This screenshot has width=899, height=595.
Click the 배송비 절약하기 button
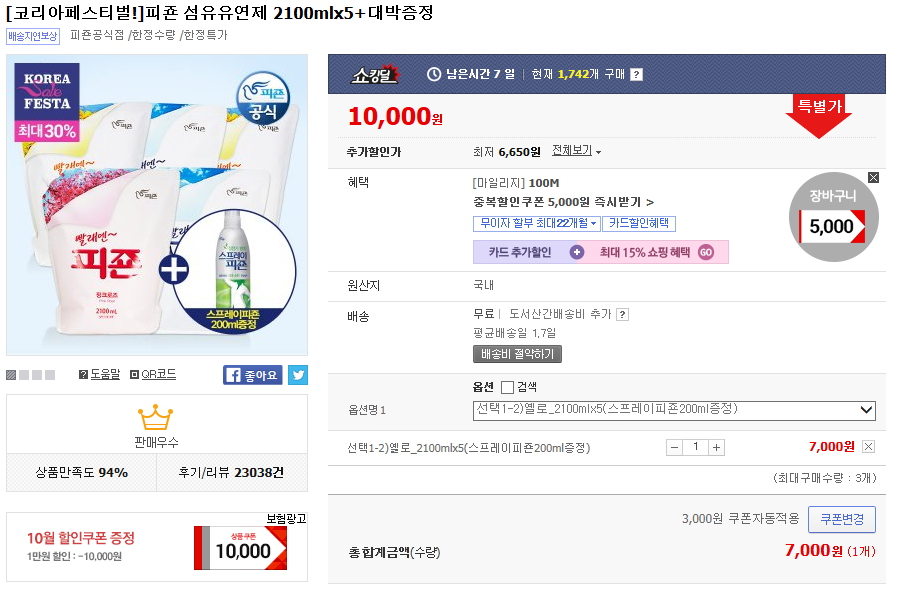[x=518, y=354]
